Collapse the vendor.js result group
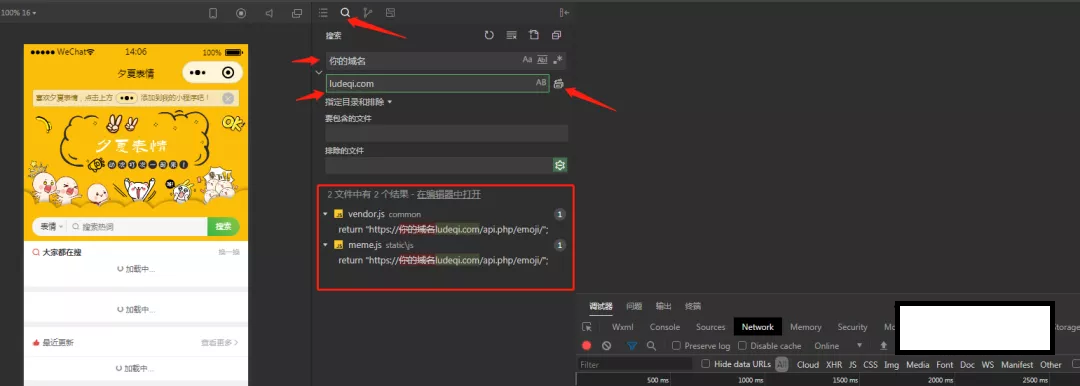The image size is (1080, 386). [325, 214]
